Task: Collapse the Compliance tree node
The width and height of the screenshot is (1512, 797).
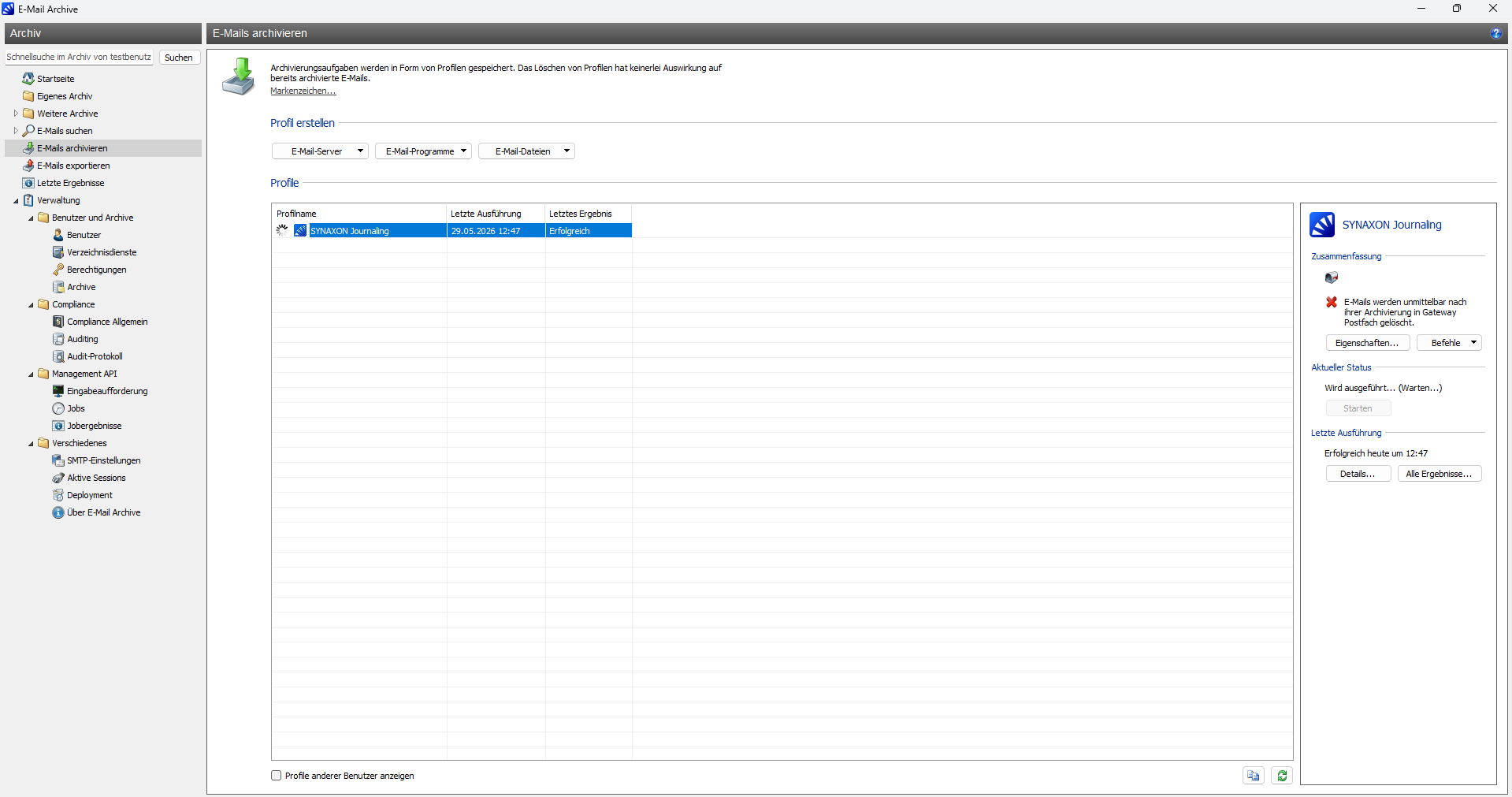Action: (31, 304)
